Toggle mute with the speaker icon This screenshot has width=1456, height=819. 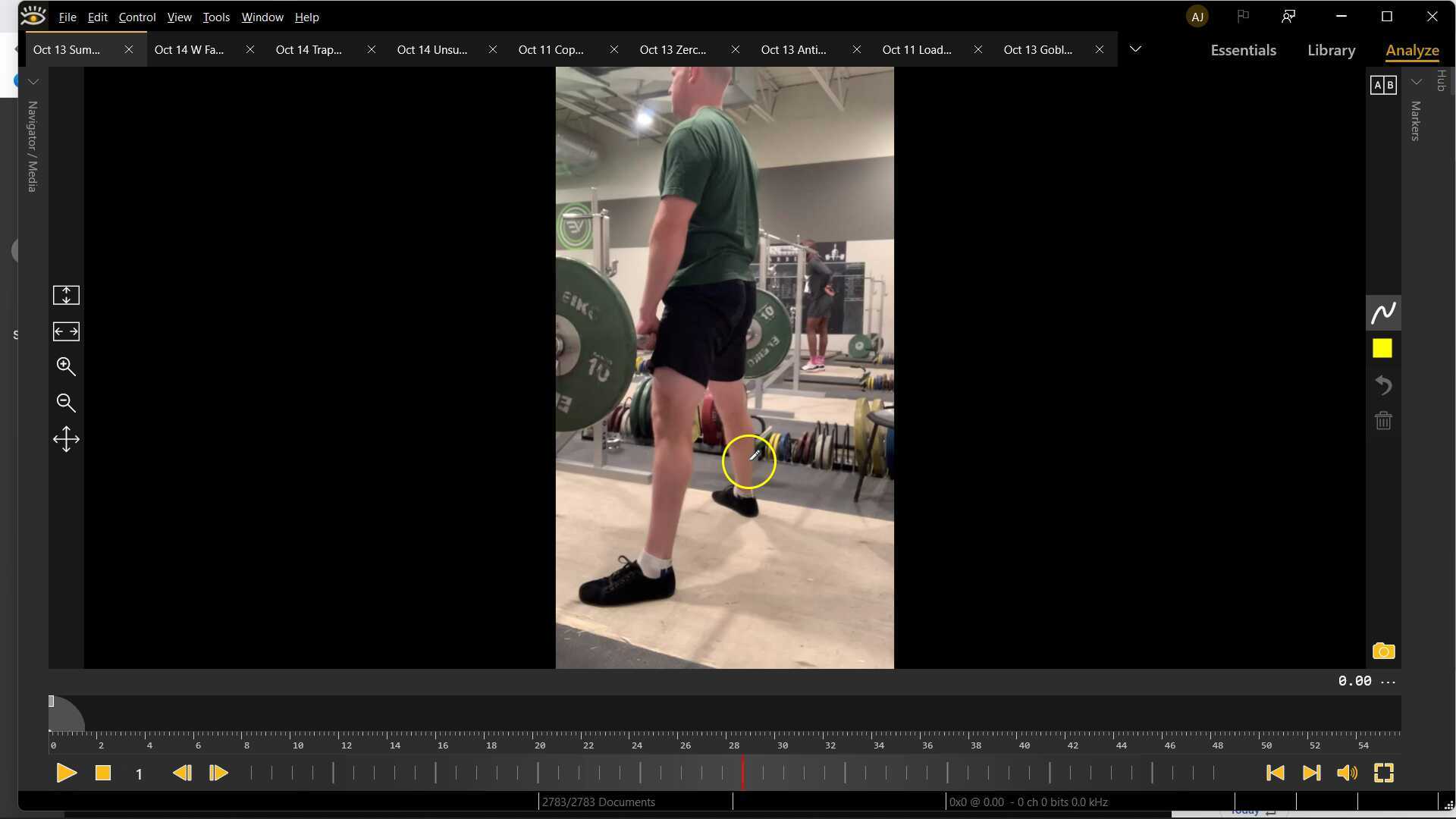[x=1347, y=772]
